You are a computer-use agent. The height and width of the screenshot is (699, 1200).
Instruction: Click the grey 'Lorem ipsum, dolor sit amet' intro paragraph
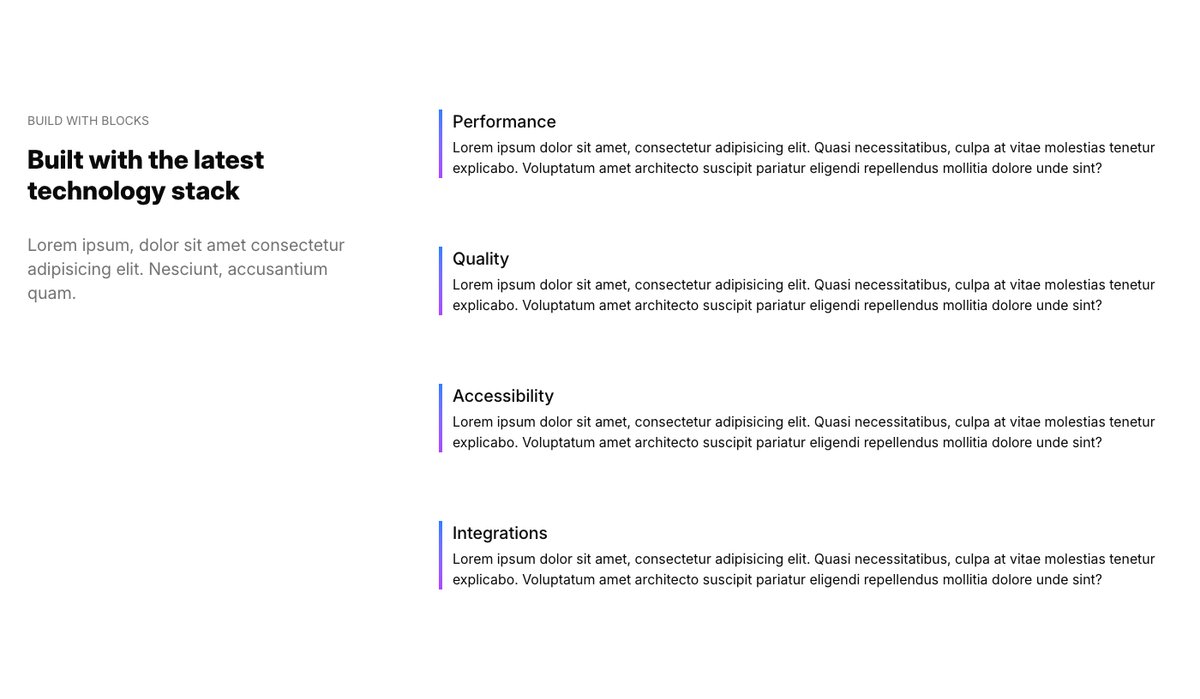pyautogui.click(x=186, y=269)
